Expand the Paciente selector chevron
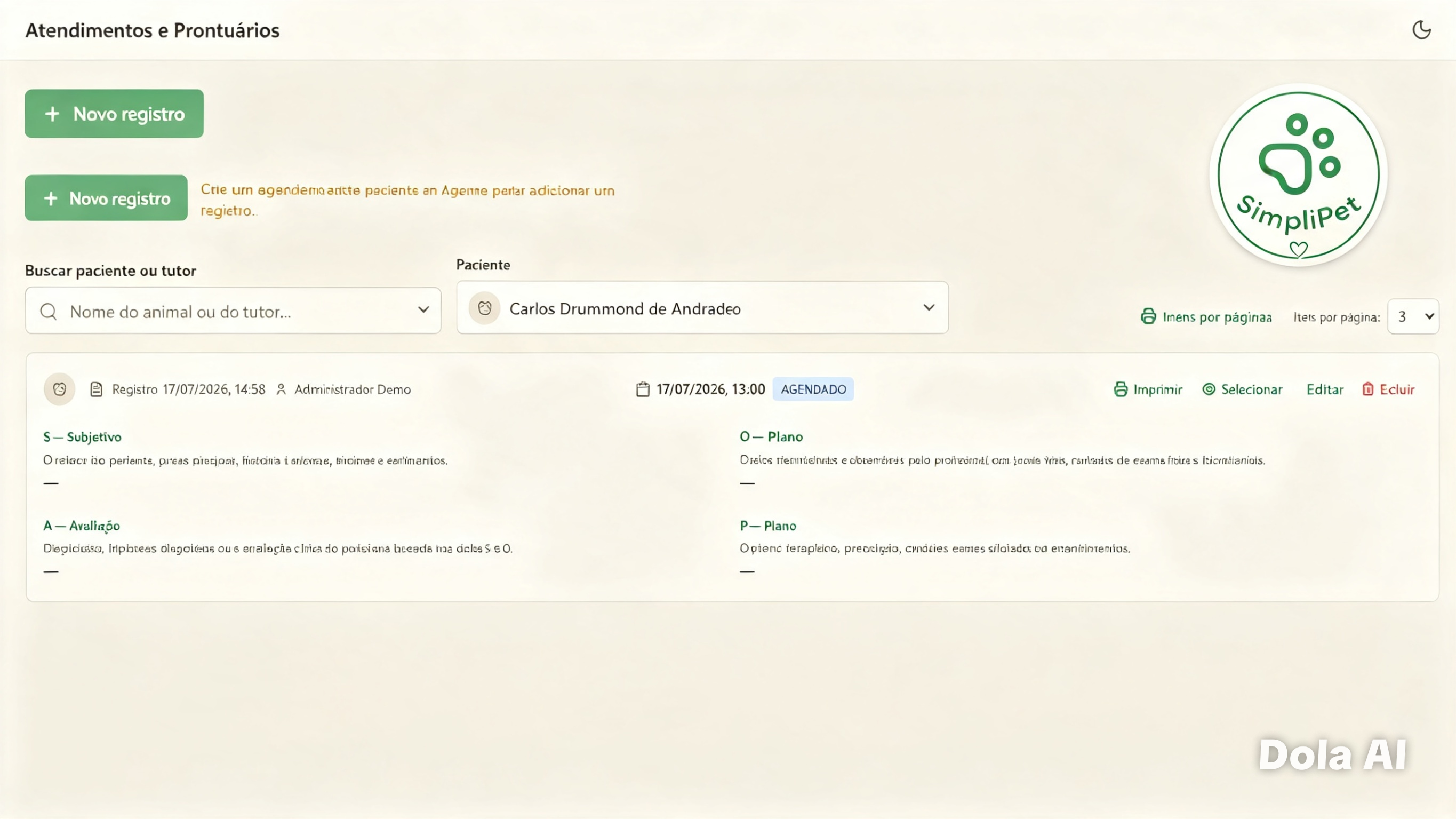 (x=929, y=308)
